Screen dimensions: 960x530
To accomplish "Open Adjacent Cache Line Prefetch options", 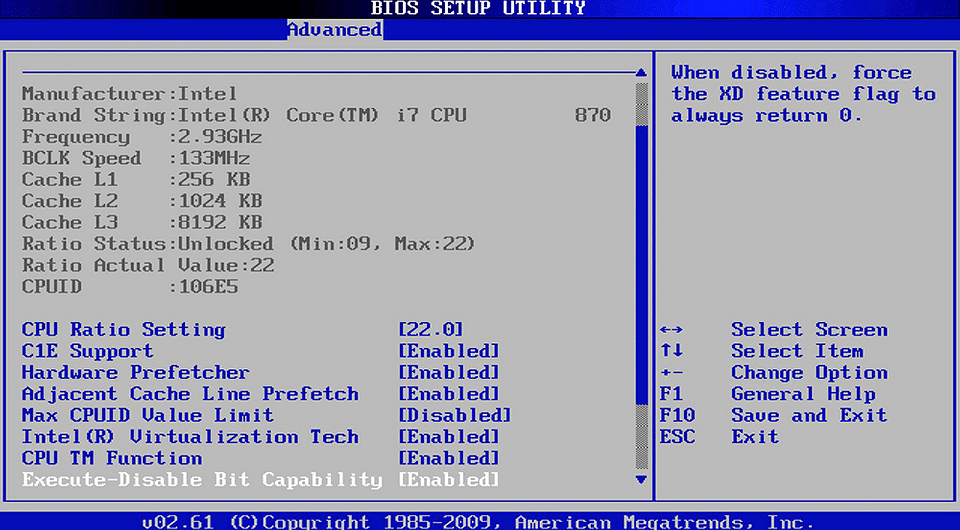I will 448,394.
